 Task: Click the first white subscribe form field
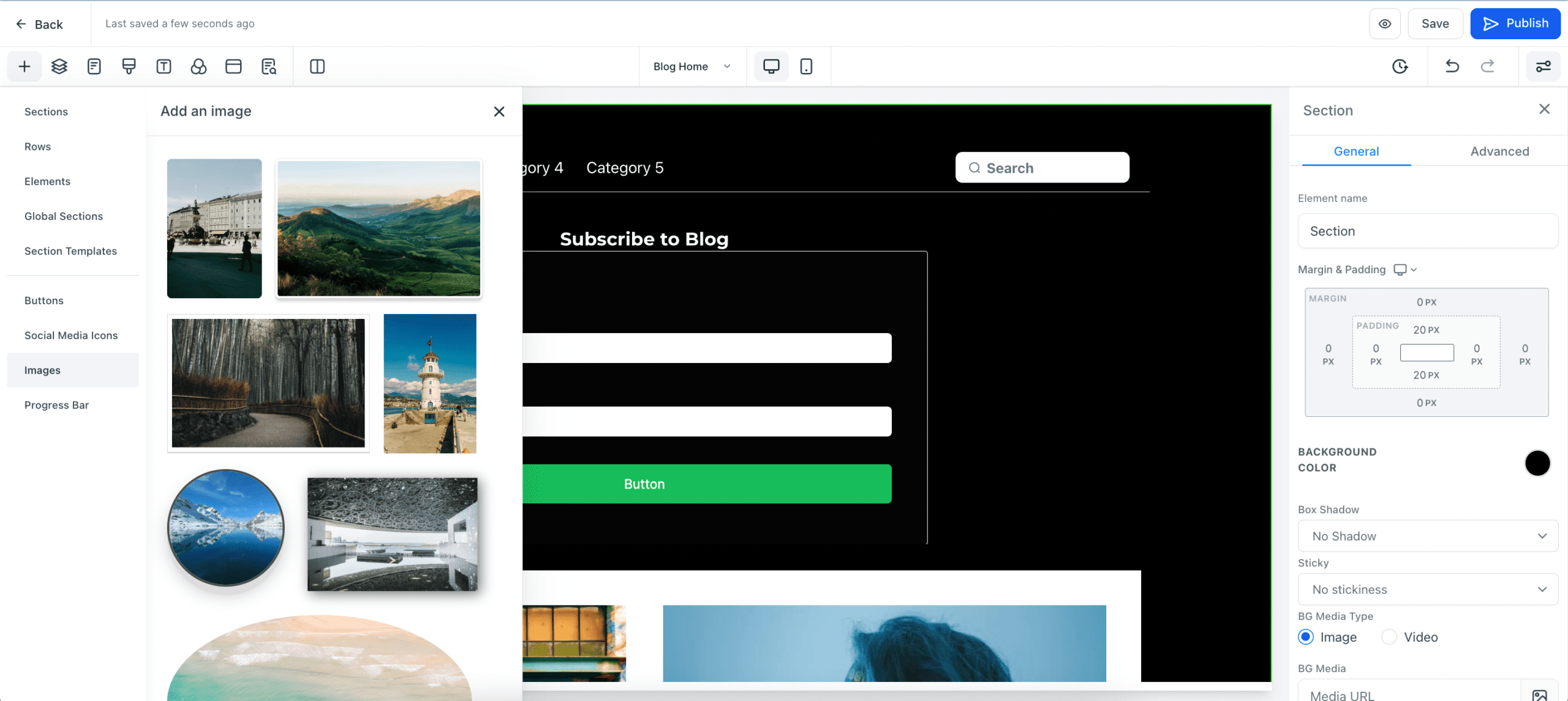point(707,348)
